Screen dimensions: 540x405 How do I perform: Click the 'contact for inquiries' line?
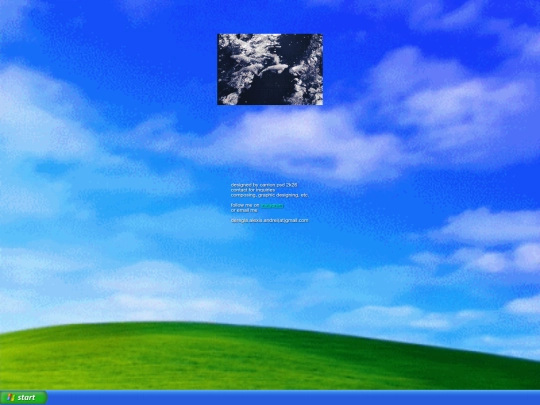pyautogui.click(x=253, y=190)
